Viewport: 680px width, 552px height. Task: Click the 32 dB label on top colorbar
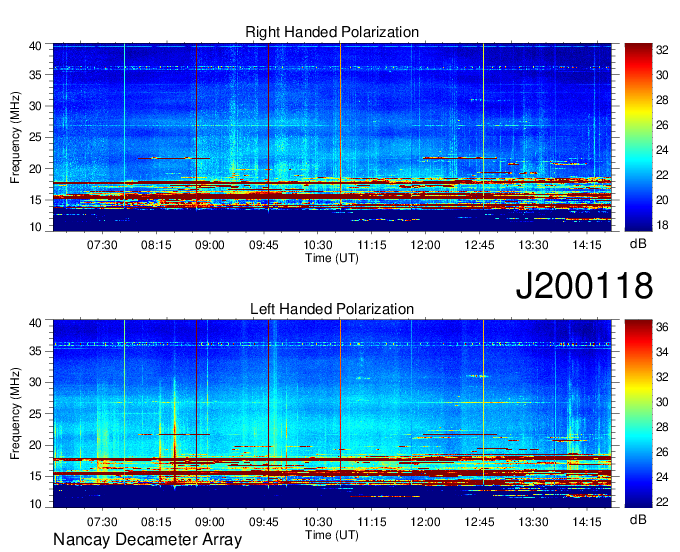tap(662, 50)
